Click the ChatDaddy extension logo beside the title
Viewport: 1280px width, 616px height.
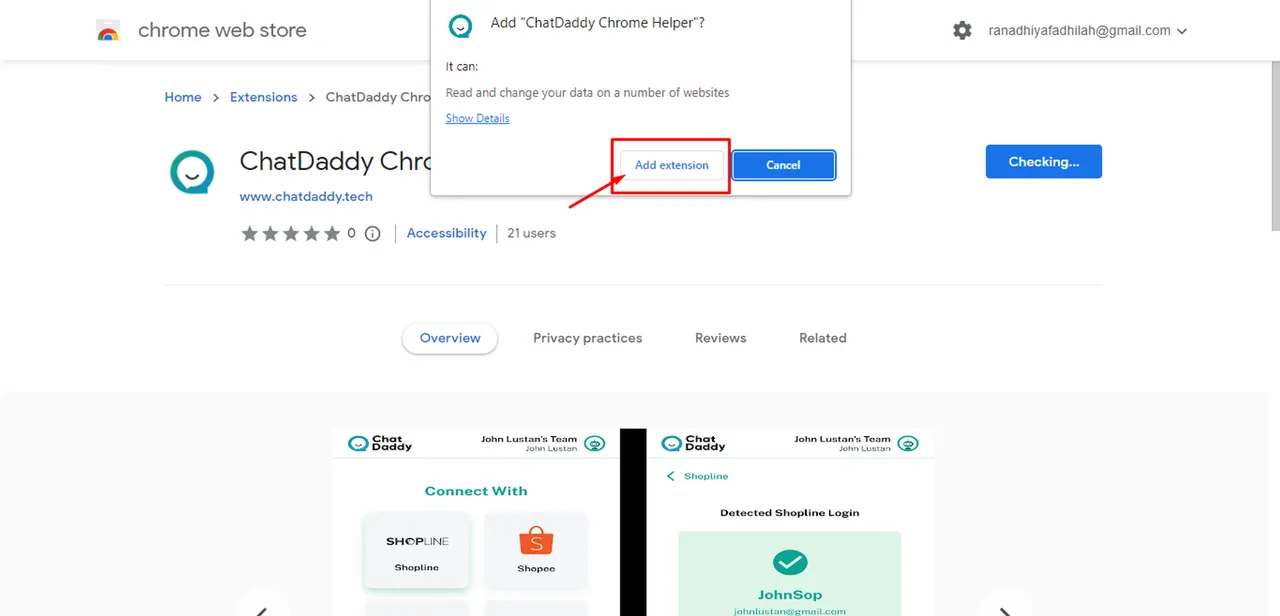click(x=192, y=173)
